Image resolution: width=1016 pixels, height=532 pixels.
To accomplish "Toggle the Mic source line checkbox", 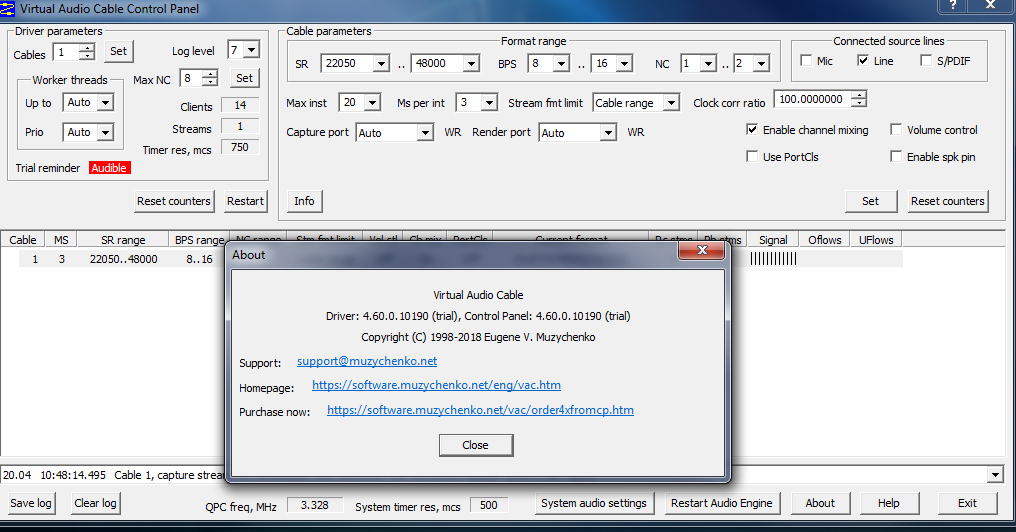I will coord(806,60).
